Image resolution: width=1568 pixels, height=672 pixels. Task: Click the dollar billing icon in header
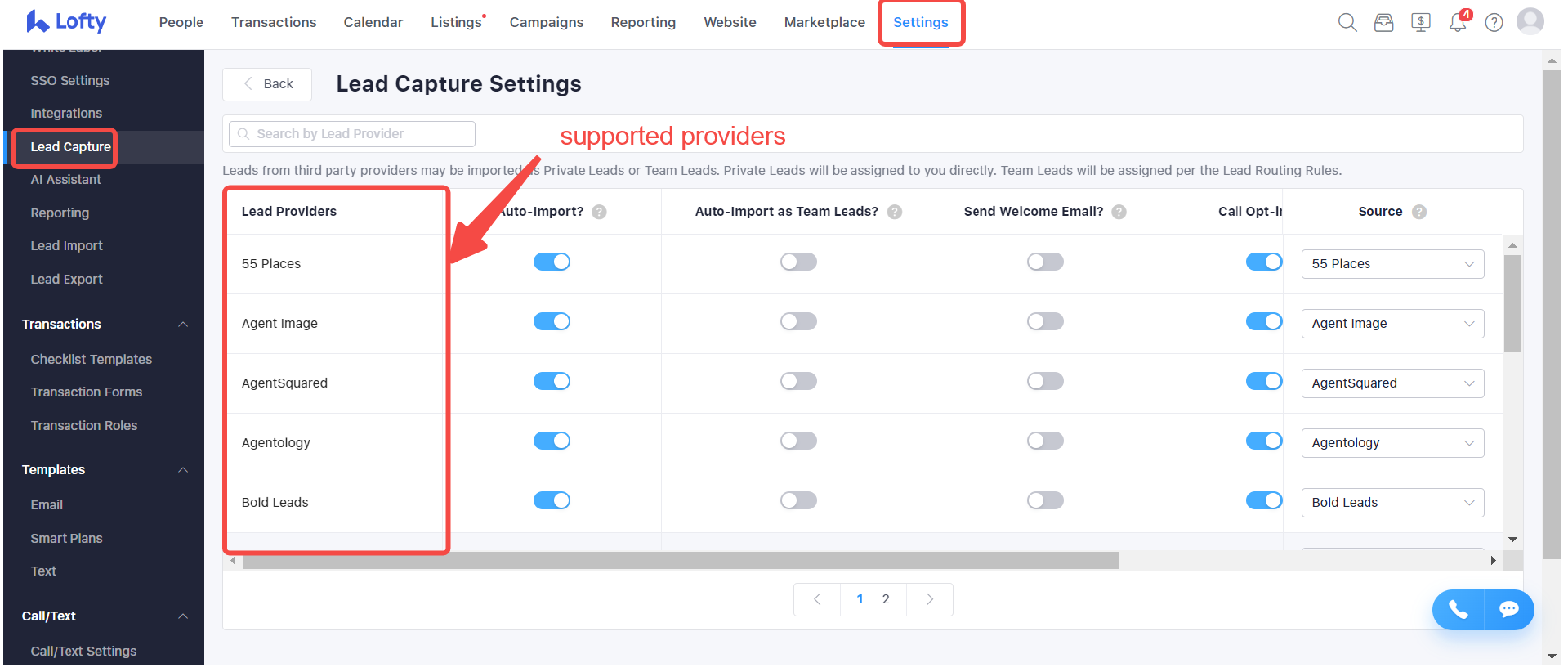(x=1421, y=23)
